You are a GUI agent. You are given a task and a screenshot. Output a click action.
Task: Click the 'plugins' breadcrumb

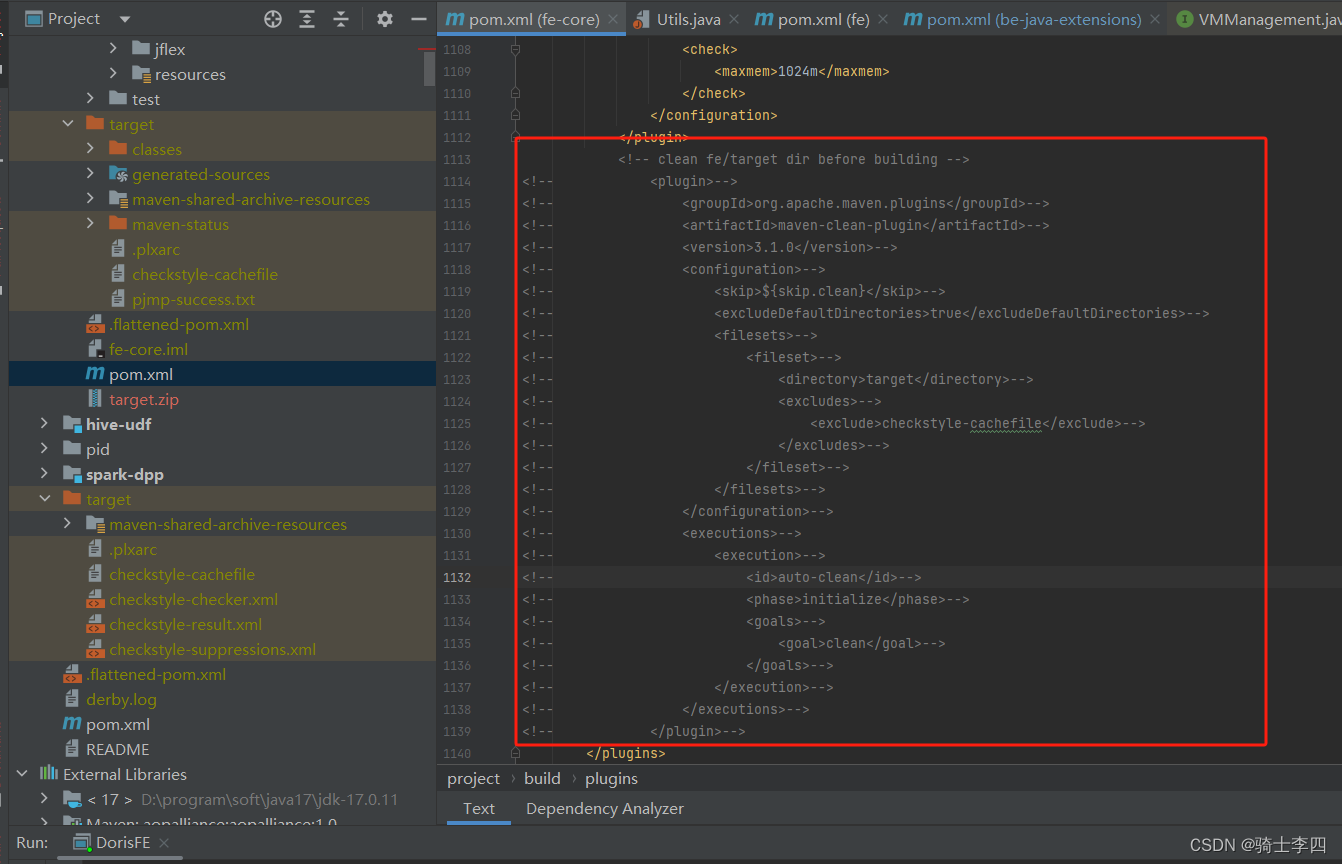click(x=611, y=778)
